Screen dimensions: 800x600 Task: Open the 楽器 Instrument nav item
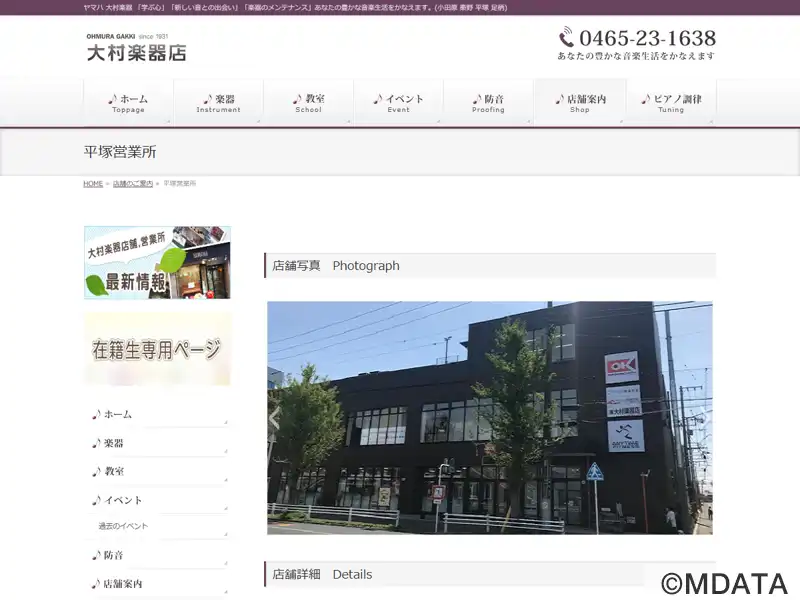click(x=218, y=102)
